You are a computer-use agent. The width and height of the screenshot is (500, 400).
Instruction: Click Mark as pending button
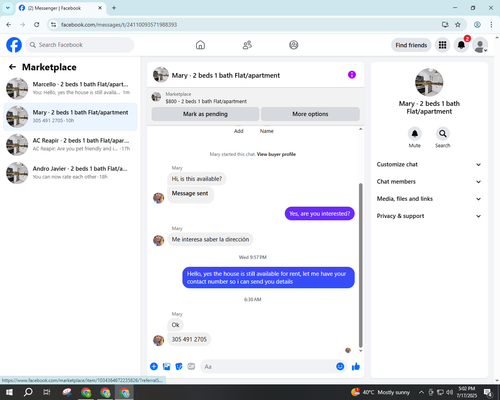pyautogui.click(x=205, y=114)
